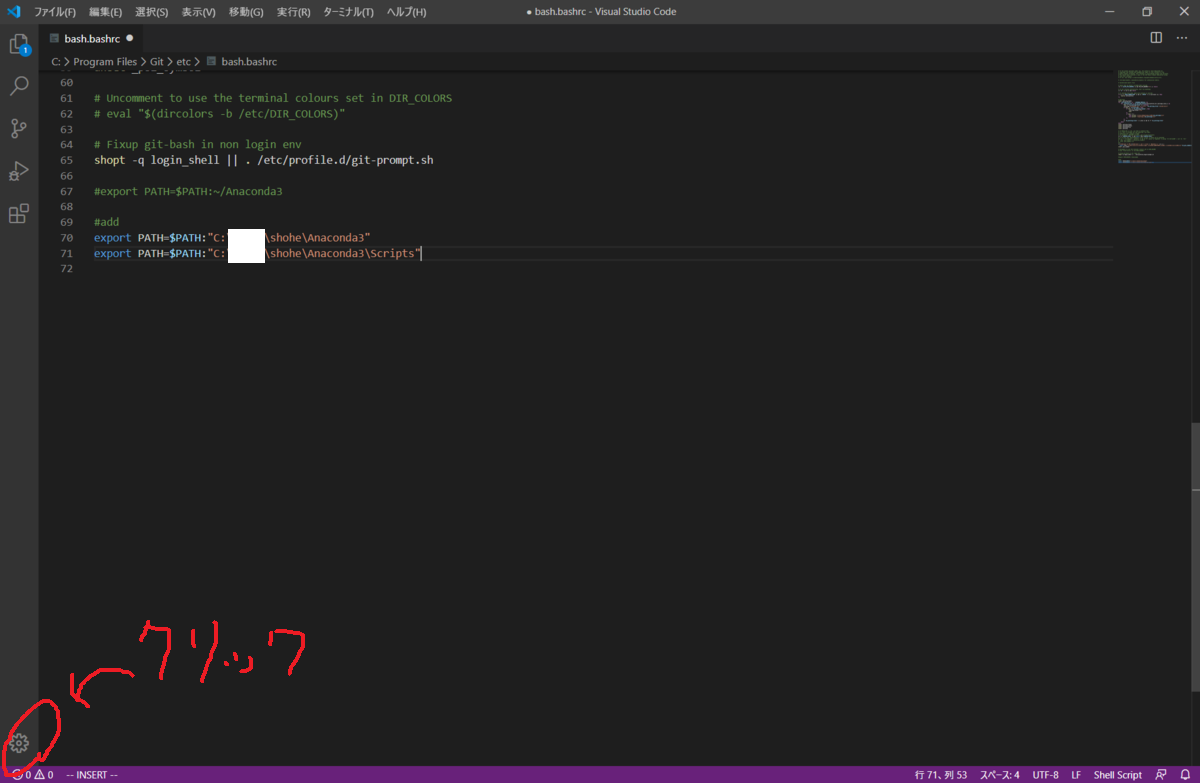Open the Source Control icon

coord(19,128)
